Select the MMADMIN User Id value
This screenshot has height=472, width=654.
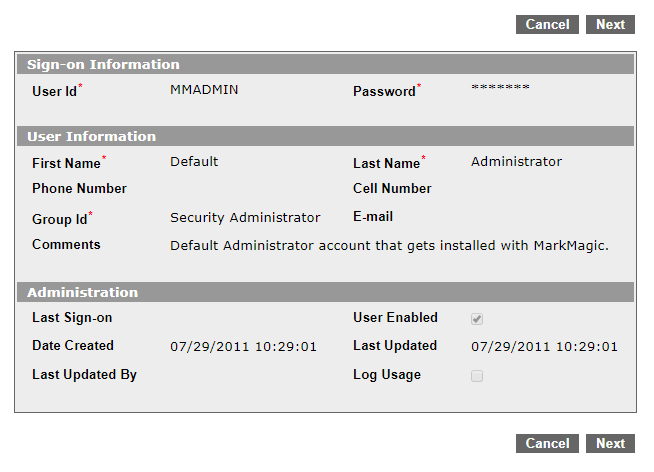204,90
